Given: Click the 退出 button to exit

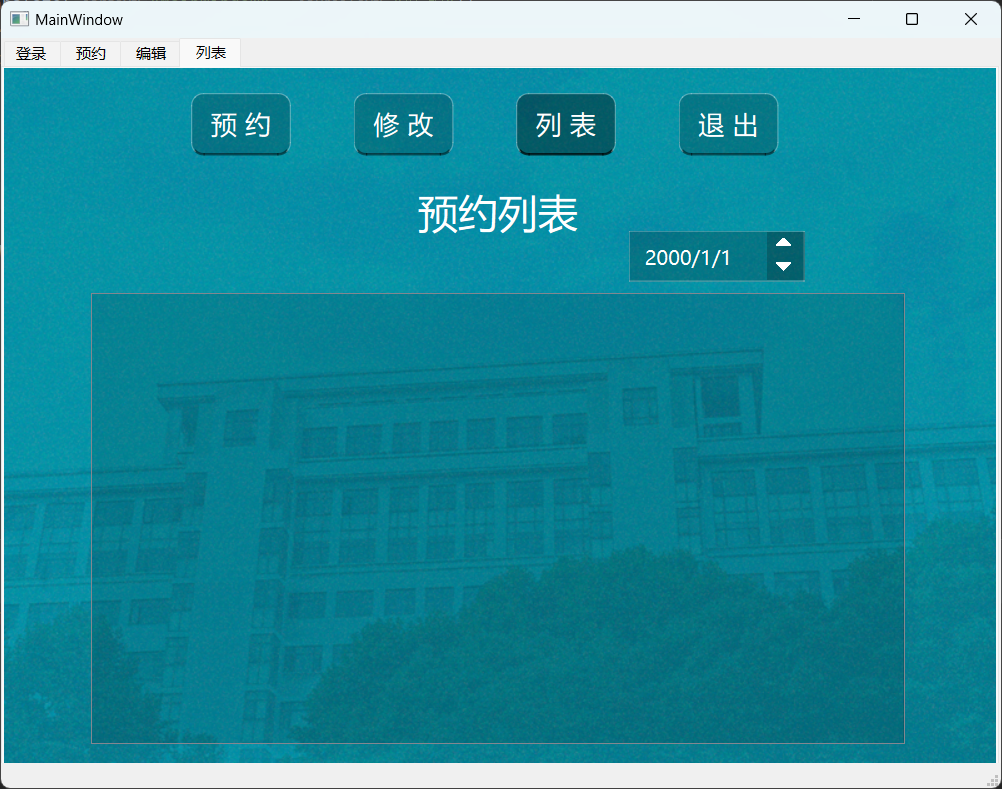Looking at the screenshot, I should (x=728, y=125).
